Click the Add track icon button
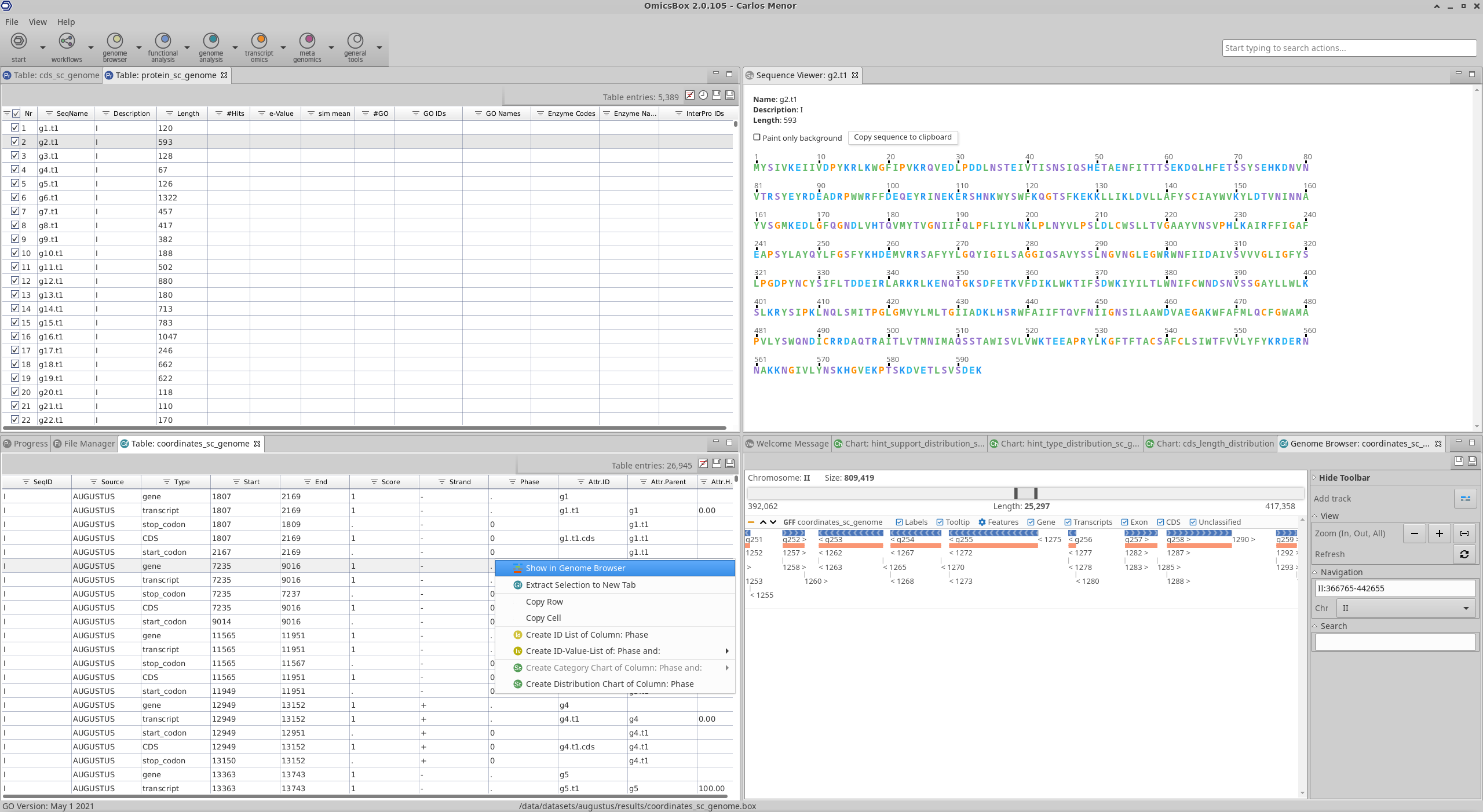The image size is (1483, 812). pos(1464,499)
